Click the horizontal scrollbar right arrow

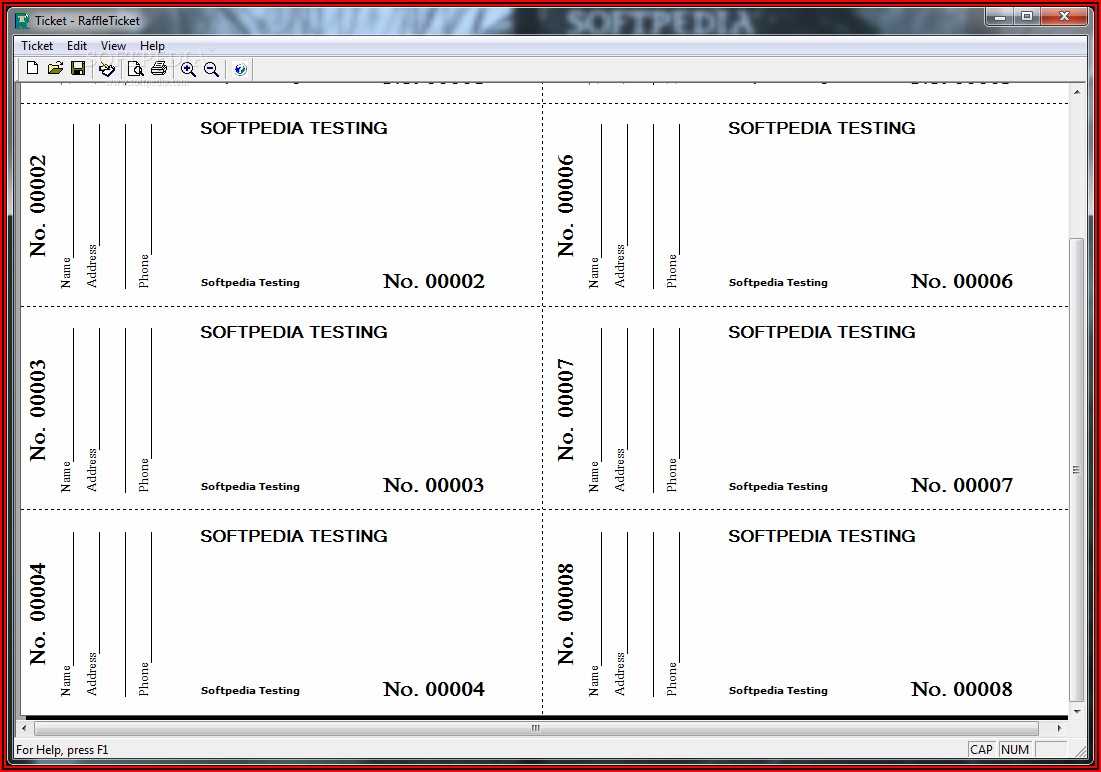(1059, 728)
